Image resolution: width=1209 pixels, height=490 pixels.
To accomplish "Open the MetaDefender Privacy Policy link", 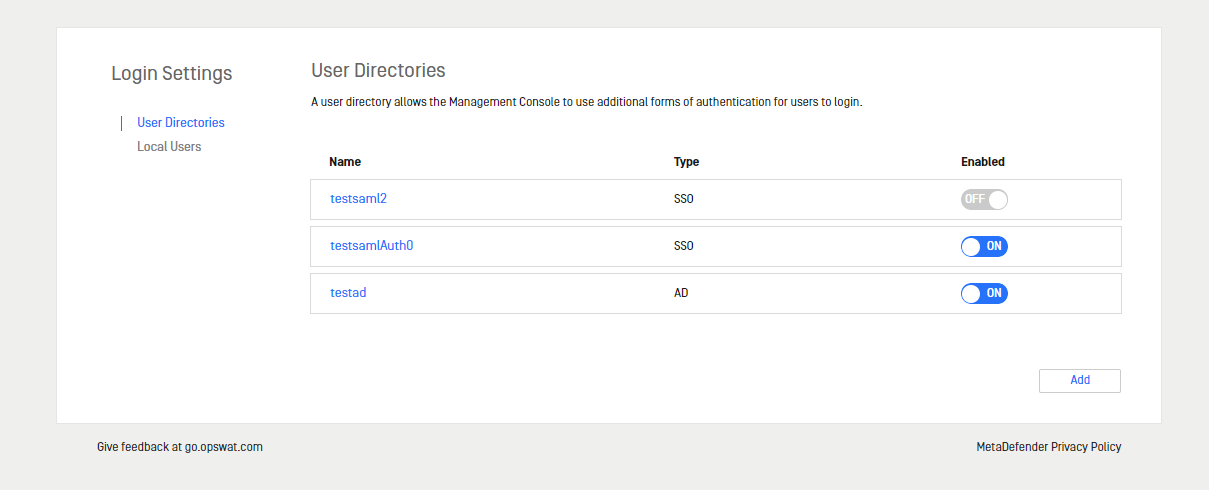I will coord(1049,447).
